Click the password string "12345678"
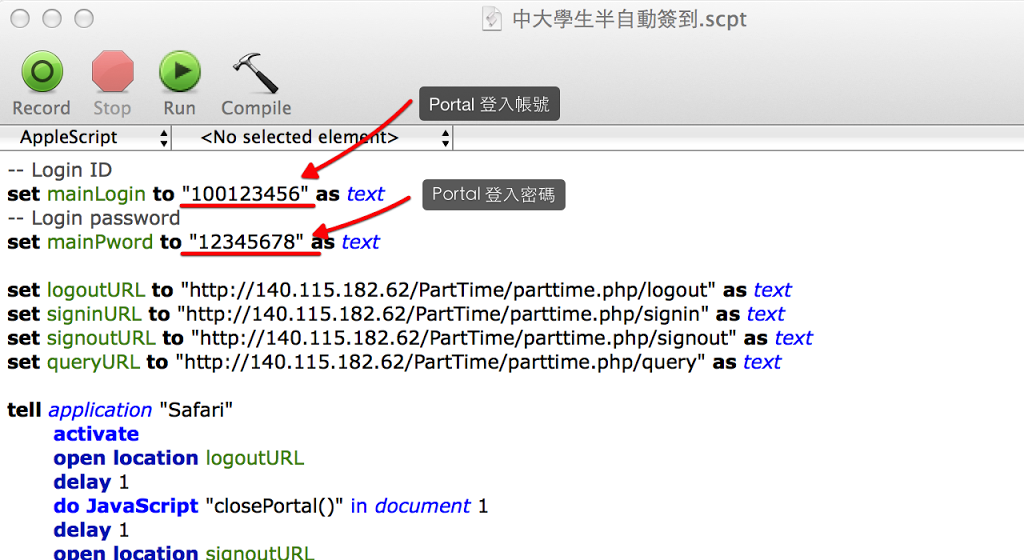The image size is (1024, 560). click(x=246, y=242)
